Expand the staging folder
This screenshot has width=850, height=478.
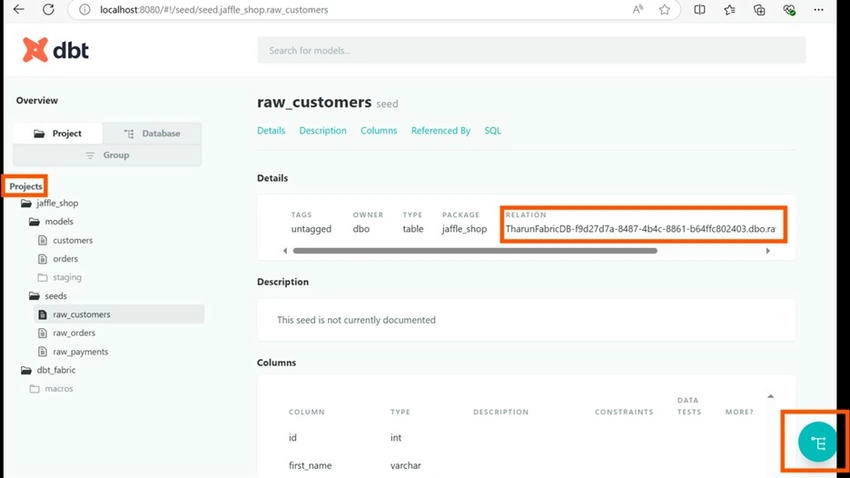67,277
